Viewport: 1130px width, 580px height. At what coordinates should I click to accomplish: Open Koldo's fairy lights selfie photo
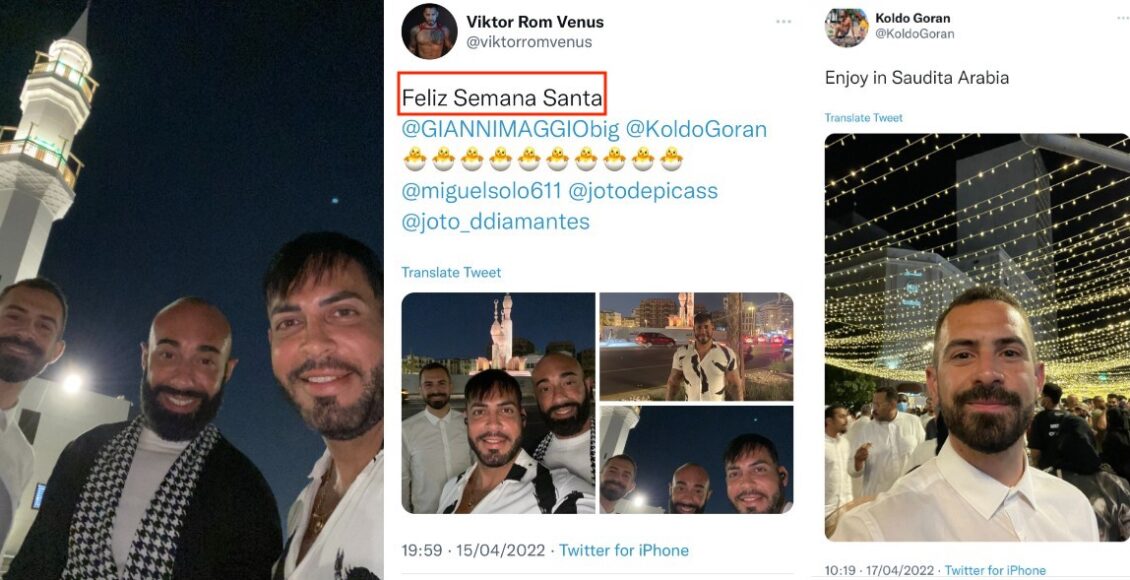(x=977, y=337)
